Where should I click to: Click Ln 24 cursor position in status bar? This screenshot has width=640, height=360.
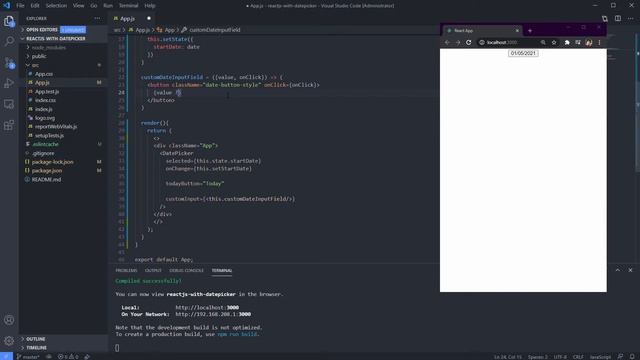508,357
